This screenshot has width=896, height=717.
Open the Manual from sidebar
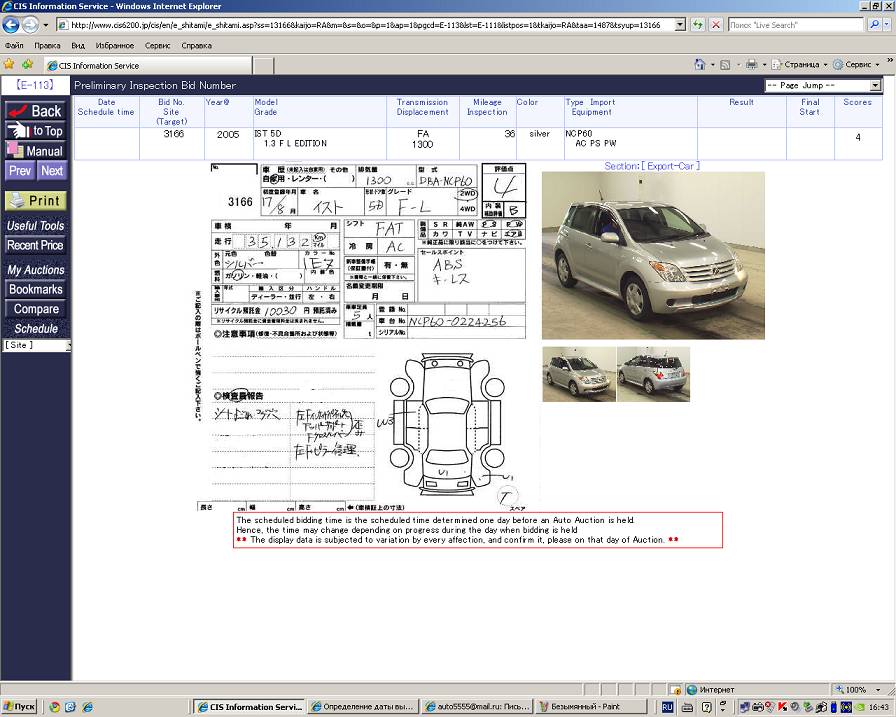36,151
